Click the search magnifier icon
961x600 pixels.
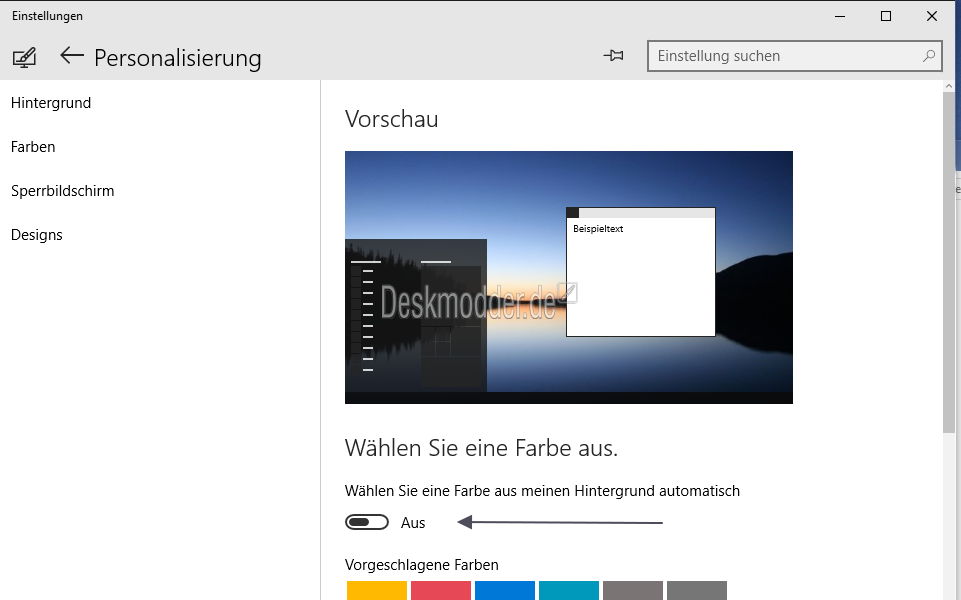929,56
